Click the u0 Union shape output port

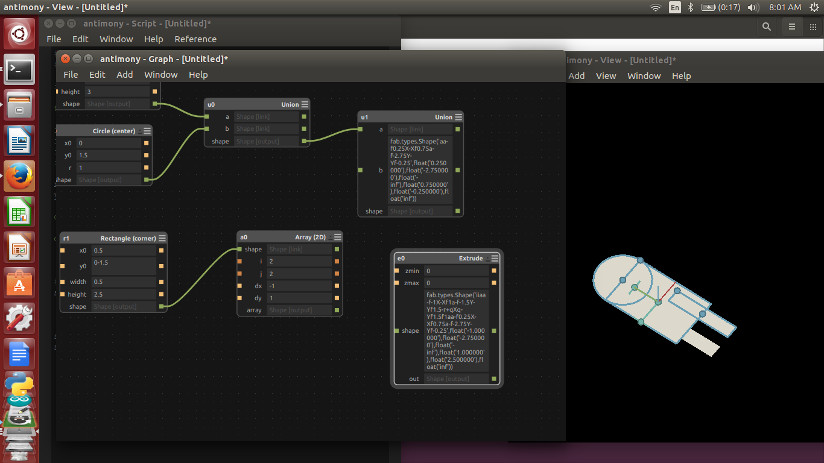304,141
